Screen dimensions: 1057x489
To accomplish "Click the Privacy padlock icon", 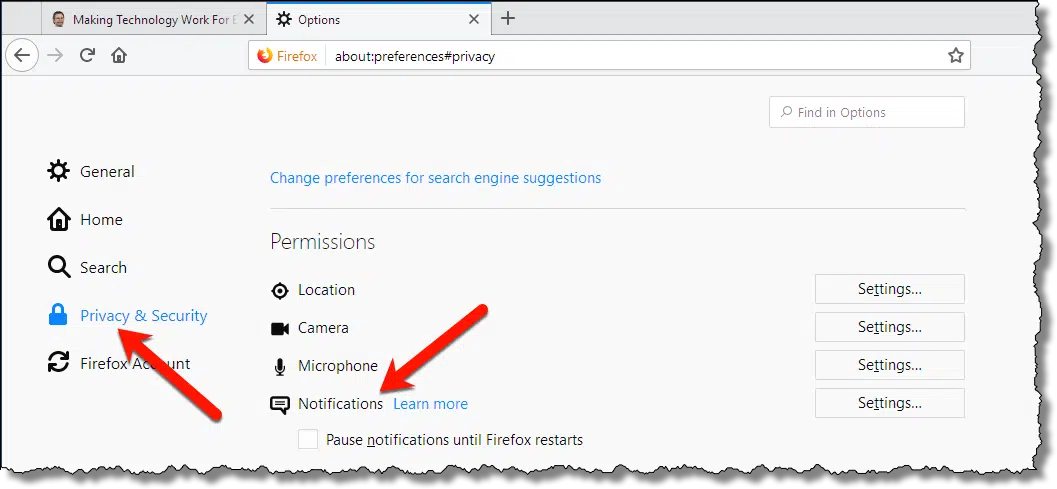I will [x=58, y=315].
